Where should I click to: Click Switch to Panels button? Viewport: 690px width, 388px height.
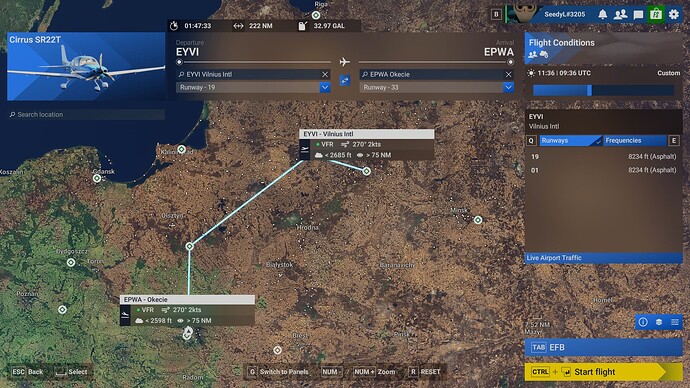[x=278, y=372]
